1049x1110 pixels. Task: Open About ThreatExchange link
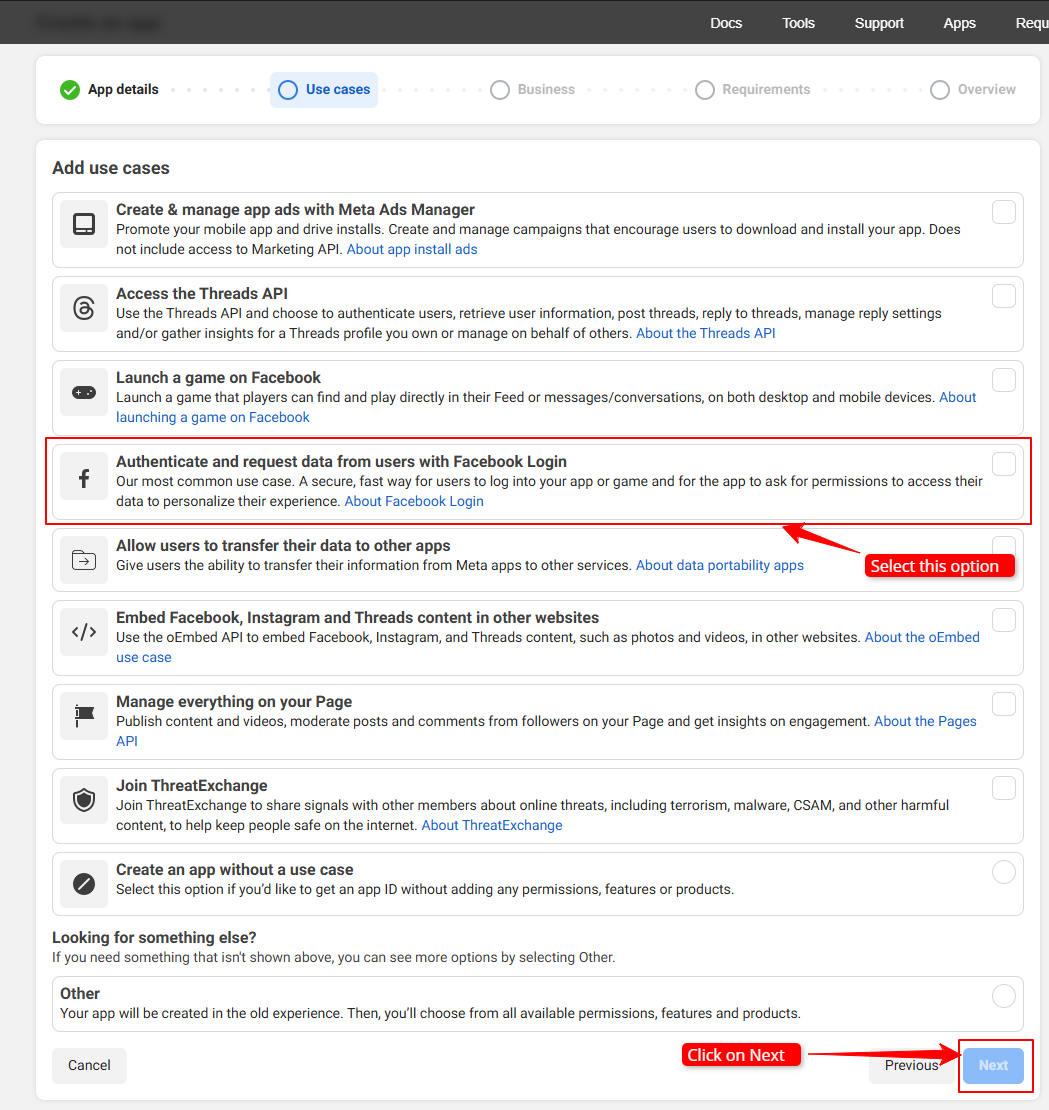point(492,825)
